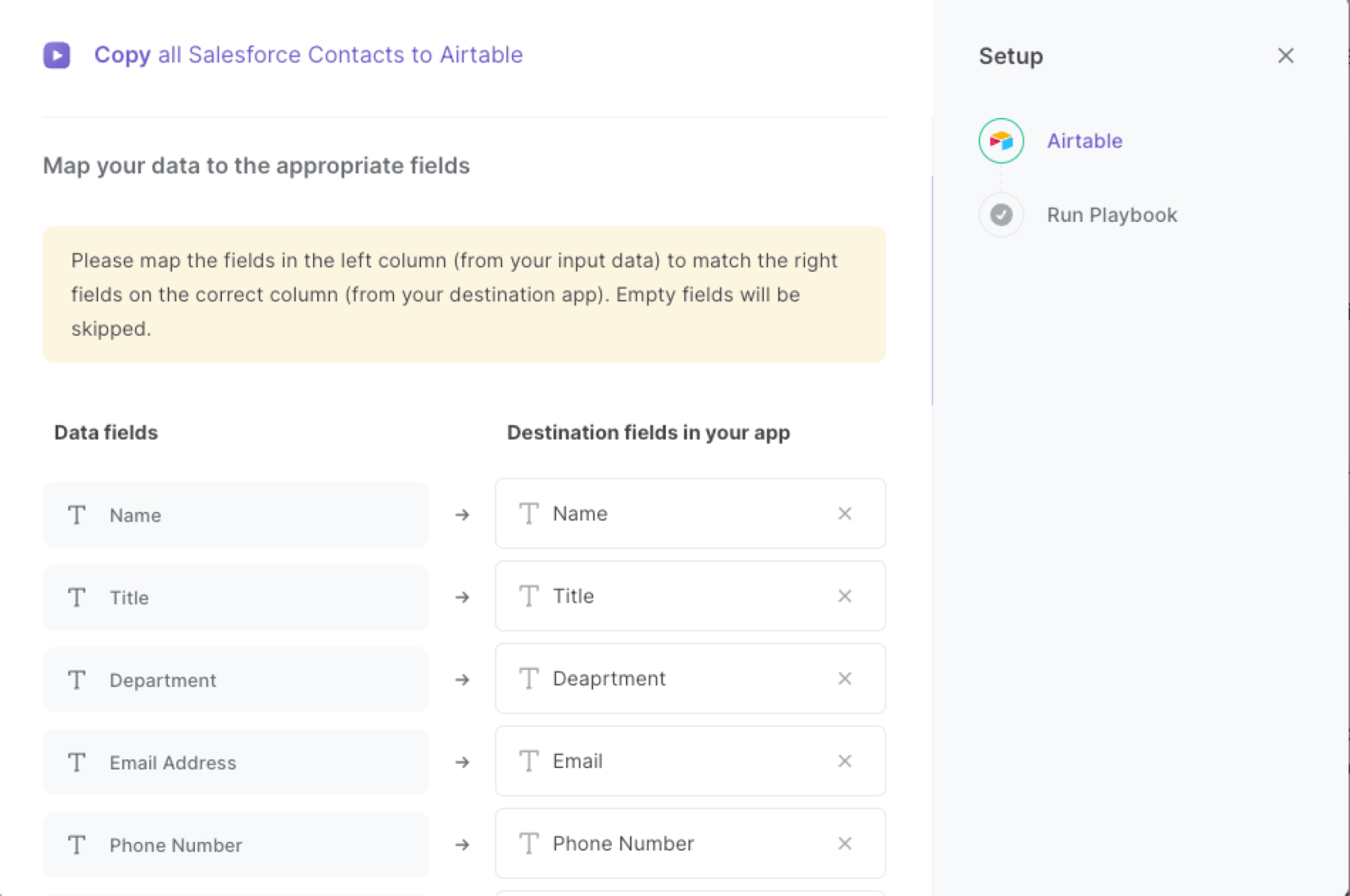Click the text type icon in Phone Number data field

77,845
